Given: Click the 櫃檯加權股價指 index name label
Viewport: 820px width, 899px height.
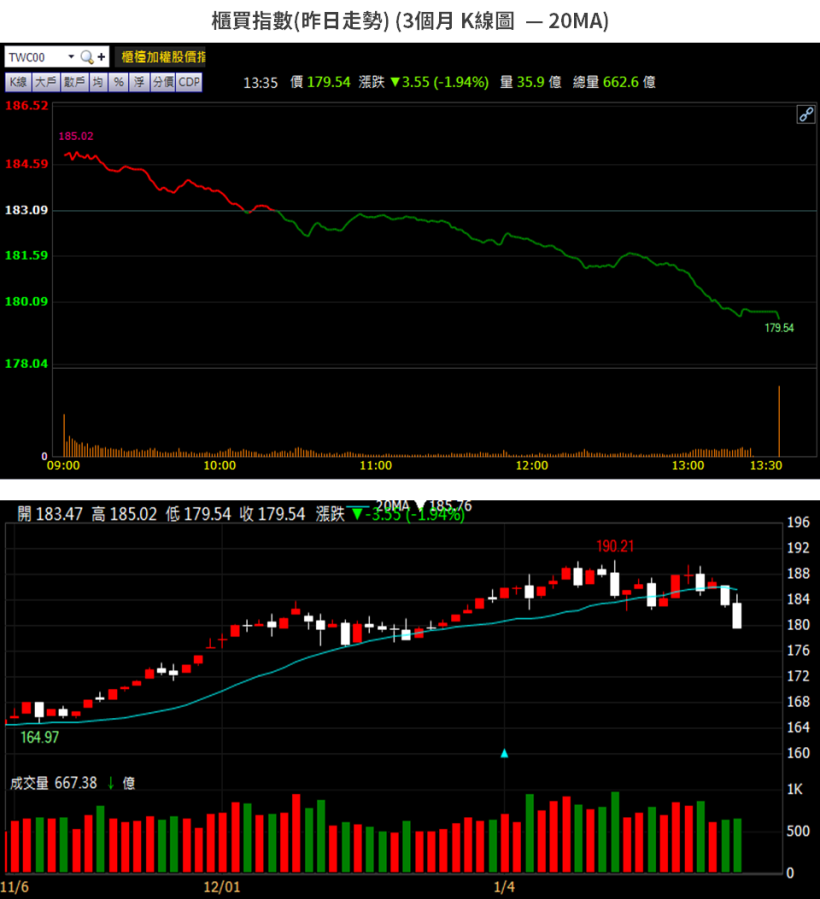Looking at the screenshot, I should pos(163,57).
